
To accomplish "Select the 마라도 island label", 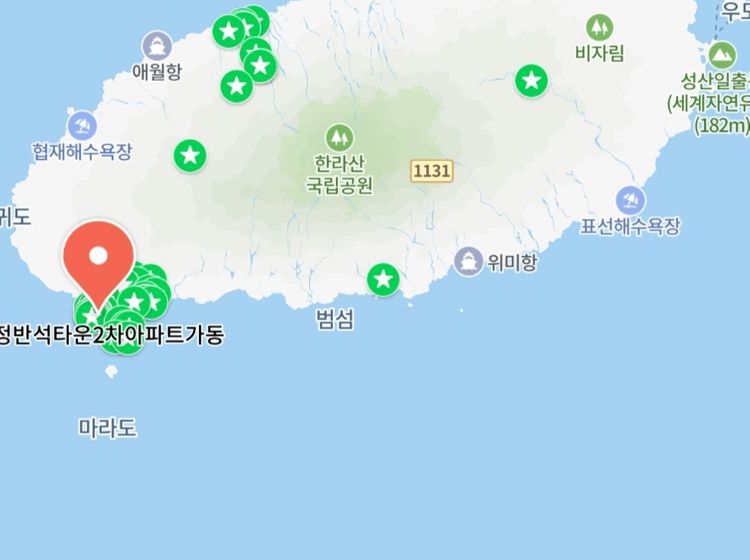I will click(108, 428).
